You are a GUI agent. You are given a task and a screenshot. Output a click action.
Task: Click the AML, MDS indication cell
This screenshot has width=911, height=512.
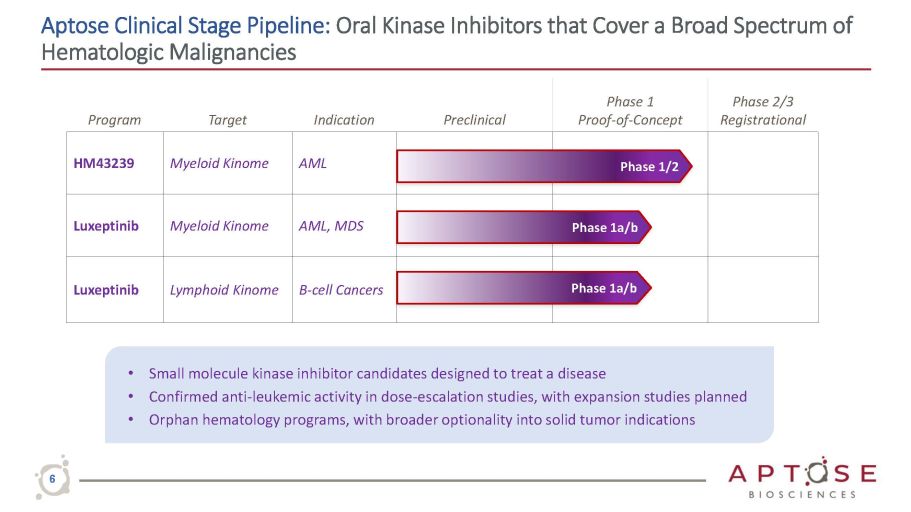tap(331, 226)
